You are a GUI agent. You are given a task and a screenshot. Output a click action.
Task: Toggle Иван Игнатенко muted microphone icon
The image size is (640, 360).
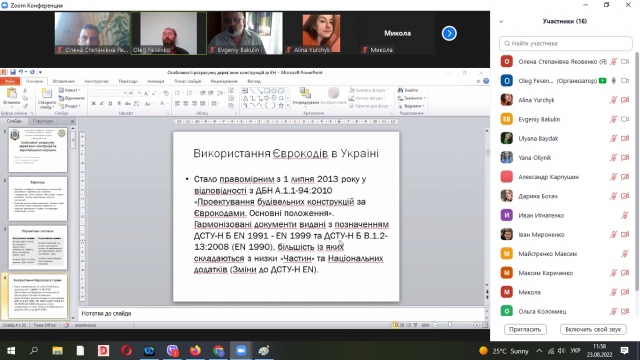625,215
